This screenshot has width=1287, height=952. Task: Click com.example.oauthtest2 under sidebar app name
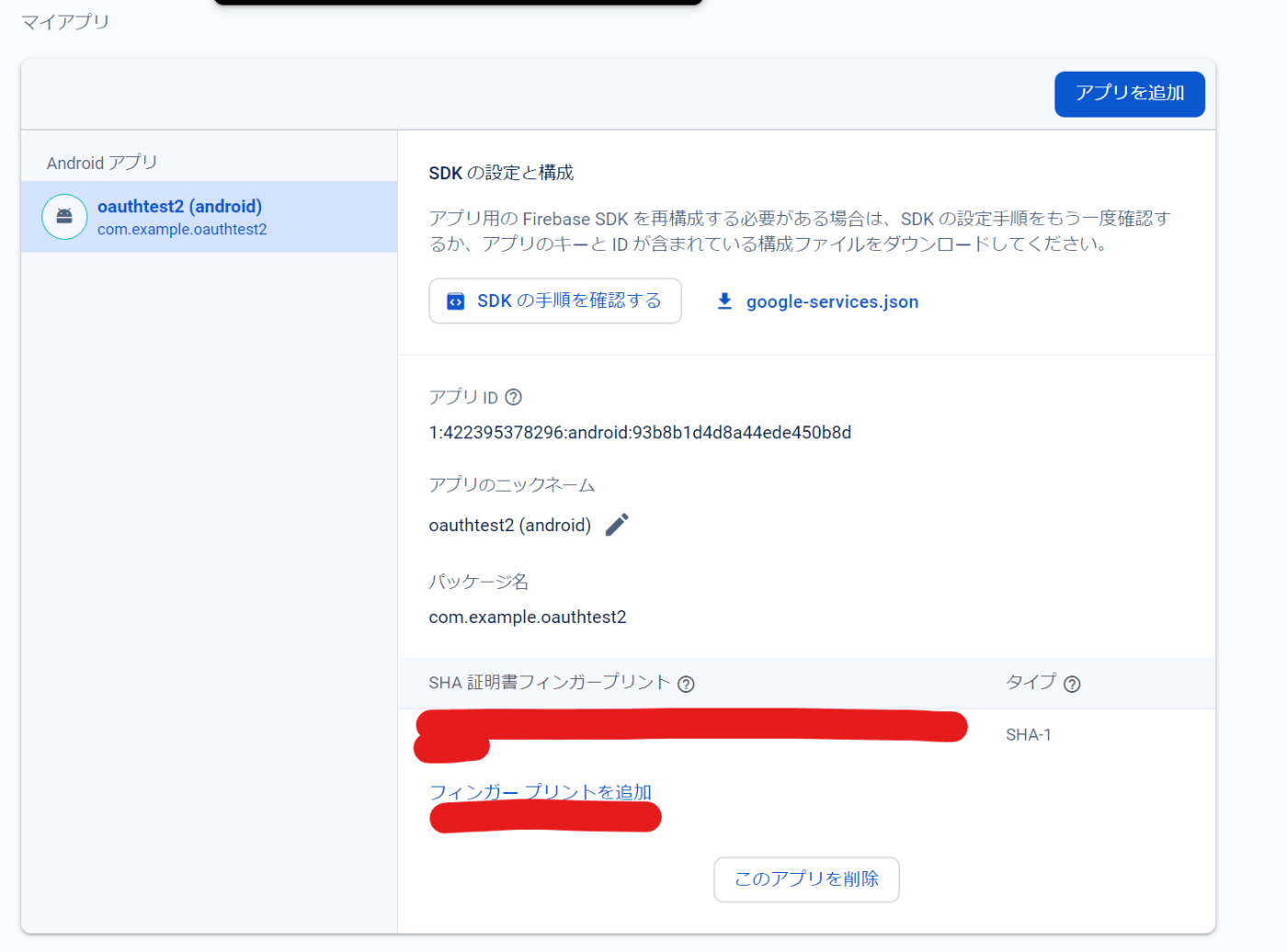pos(182,230)
